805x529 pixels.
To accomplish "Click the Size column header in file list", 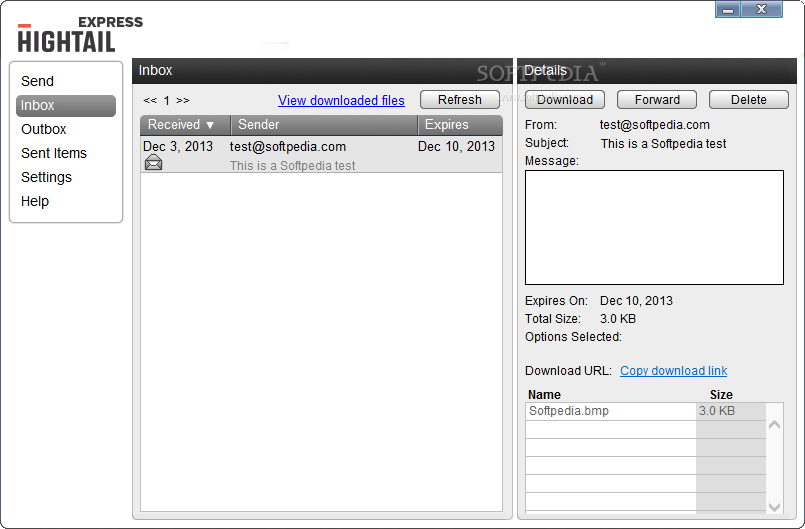I will [721, 394].
